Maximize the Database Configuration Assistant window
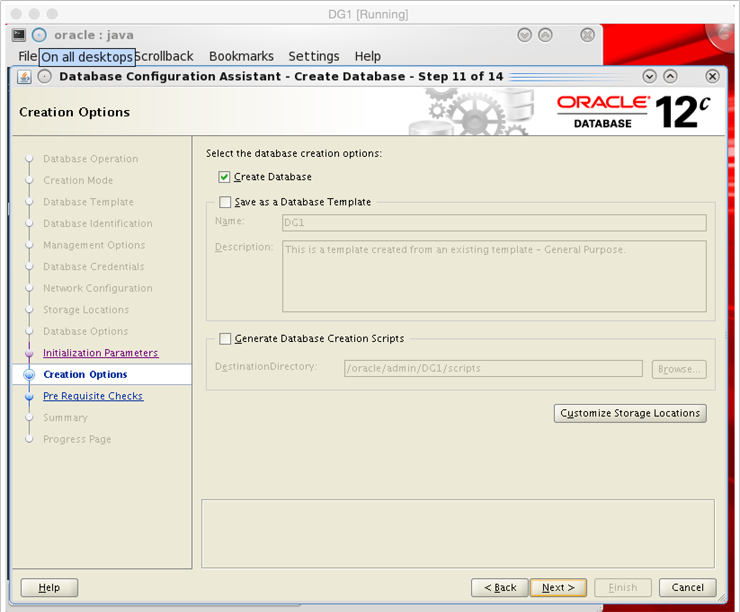The image size is (740, 612). pyautogui.click(x=670, y=76)
